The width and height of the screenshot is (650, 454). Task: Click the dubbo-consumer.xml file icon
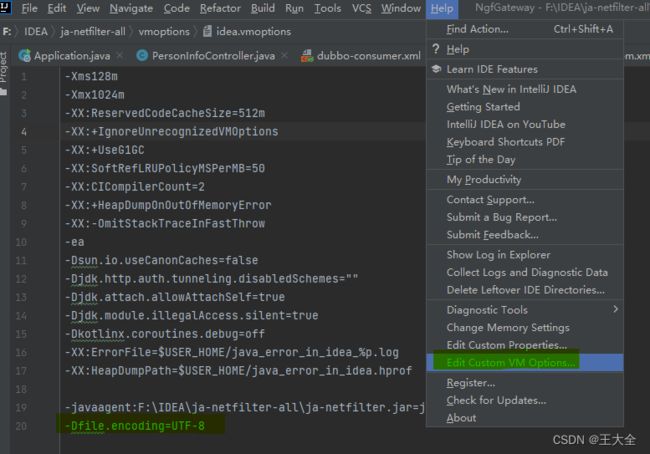(x=307, y=56)
